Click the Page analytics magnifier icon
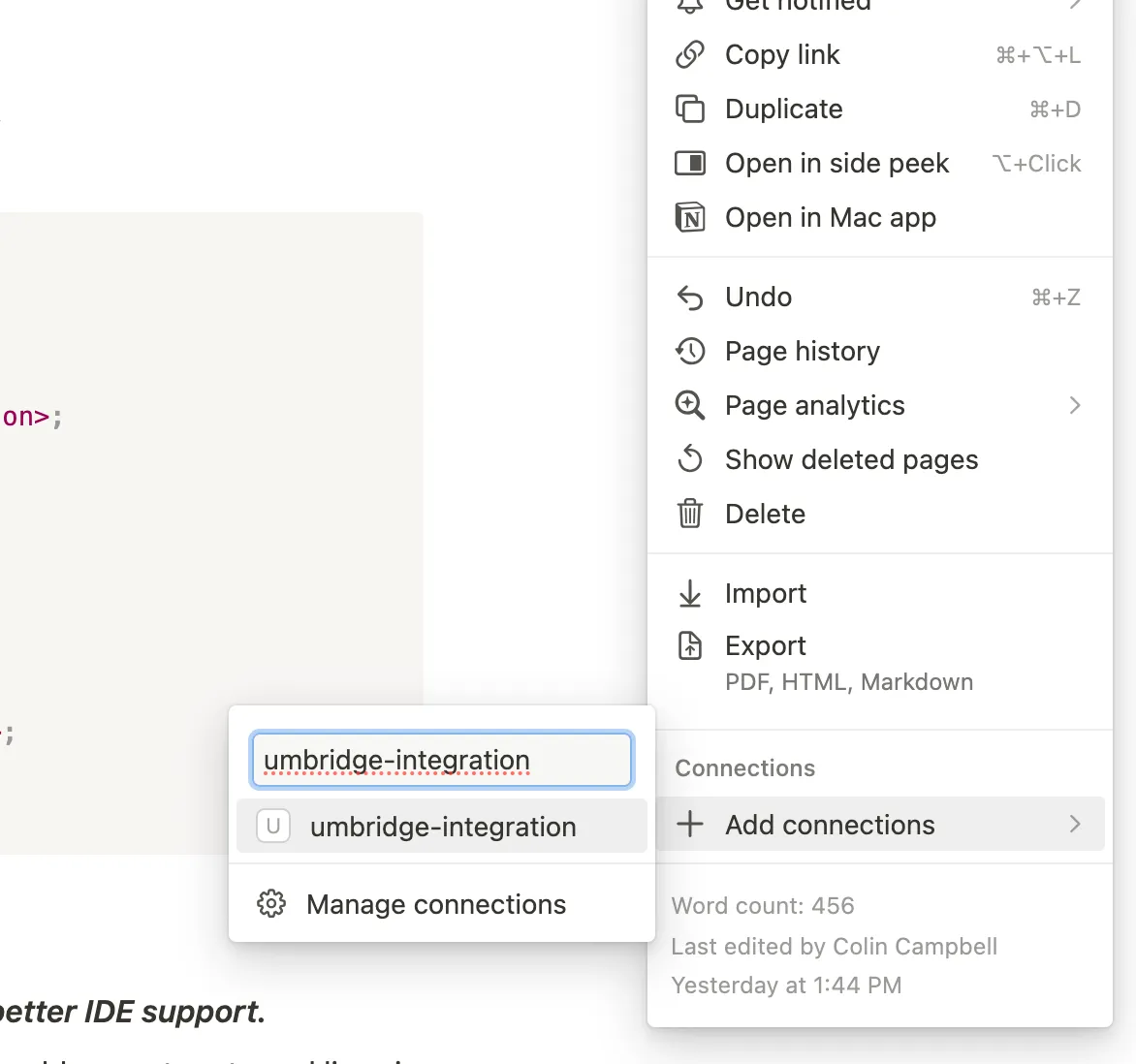Viewport: 1136px width, 1064px height. pos(689,405)
